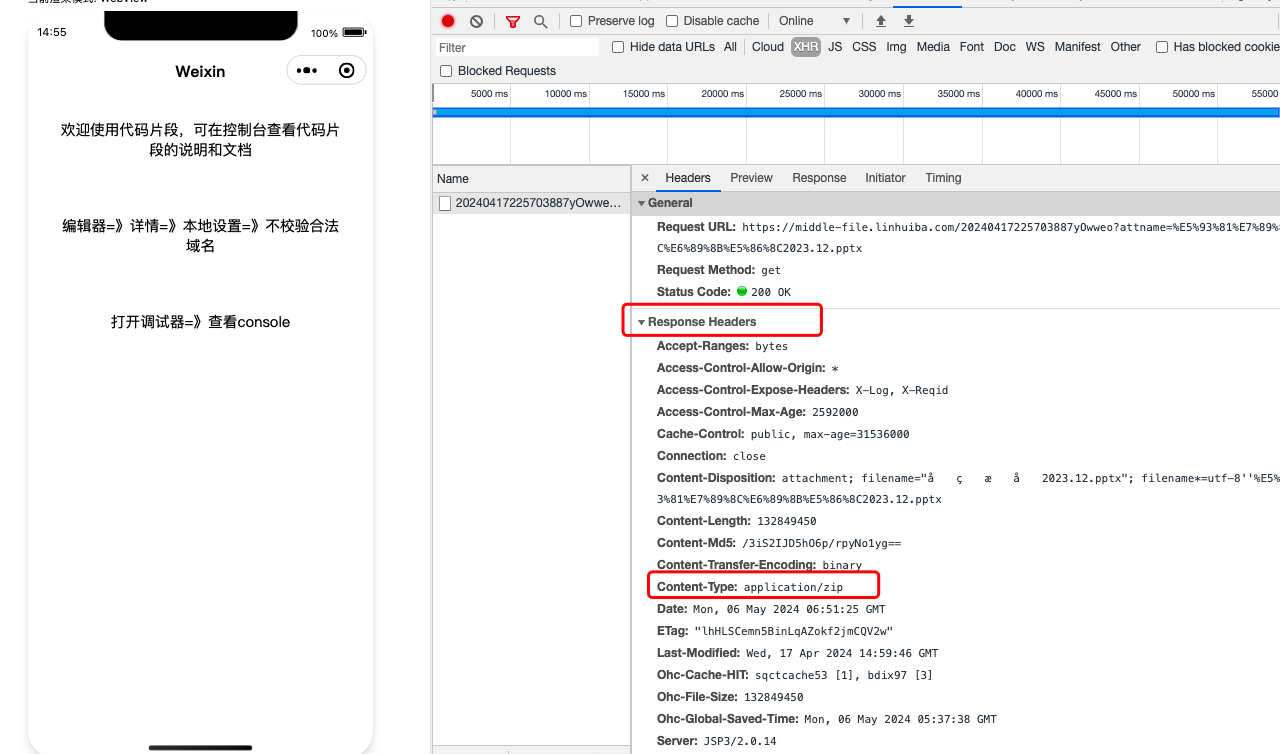The height and width of the screenshot is (754, 1280).
Task: Click the Server JSP3/2.0.14 value
Action: coord(739,741)
